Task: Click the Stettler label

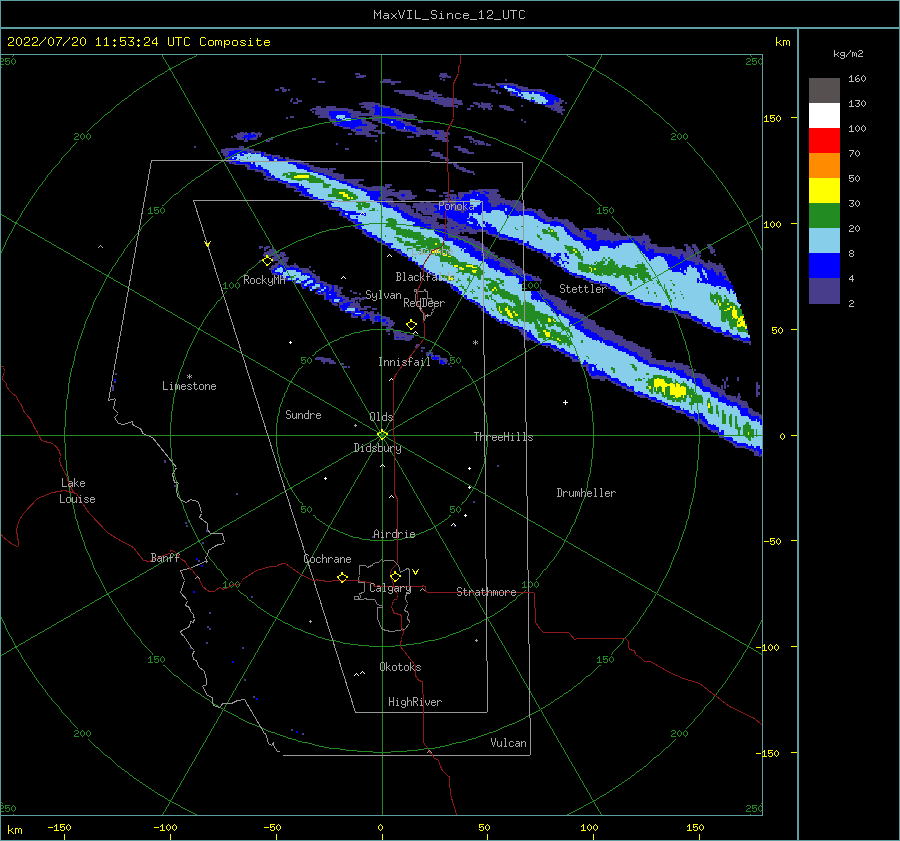Action: point(583,289)
